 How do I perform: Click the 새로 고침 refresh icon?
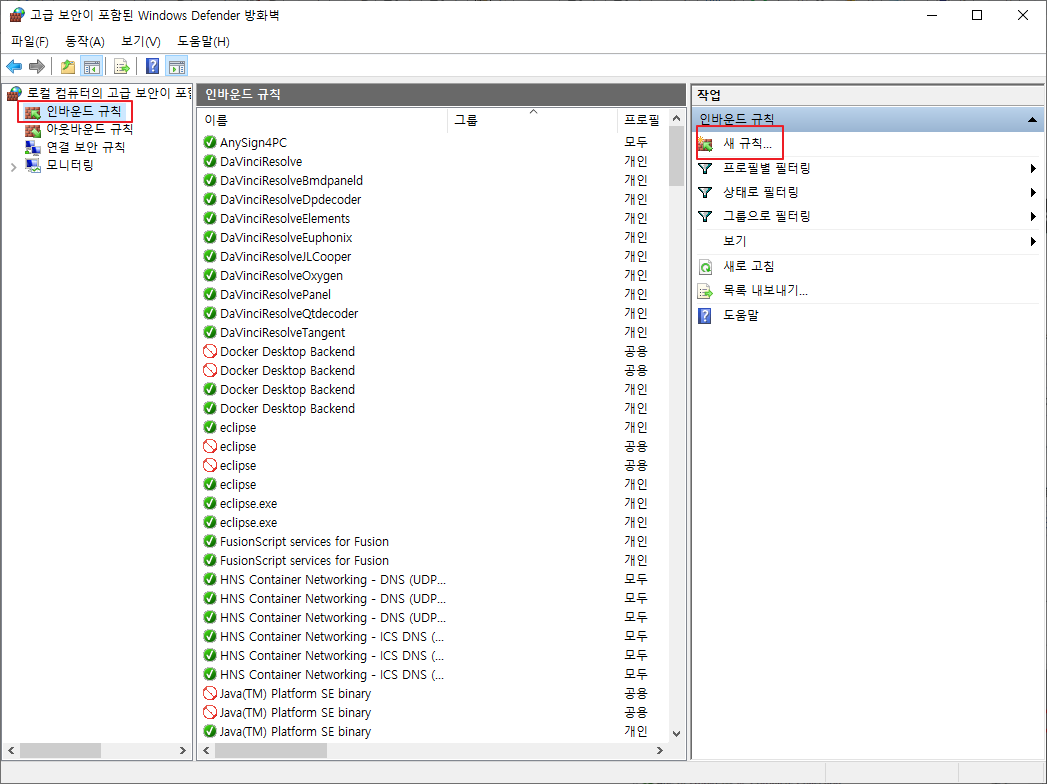(705, 266)
